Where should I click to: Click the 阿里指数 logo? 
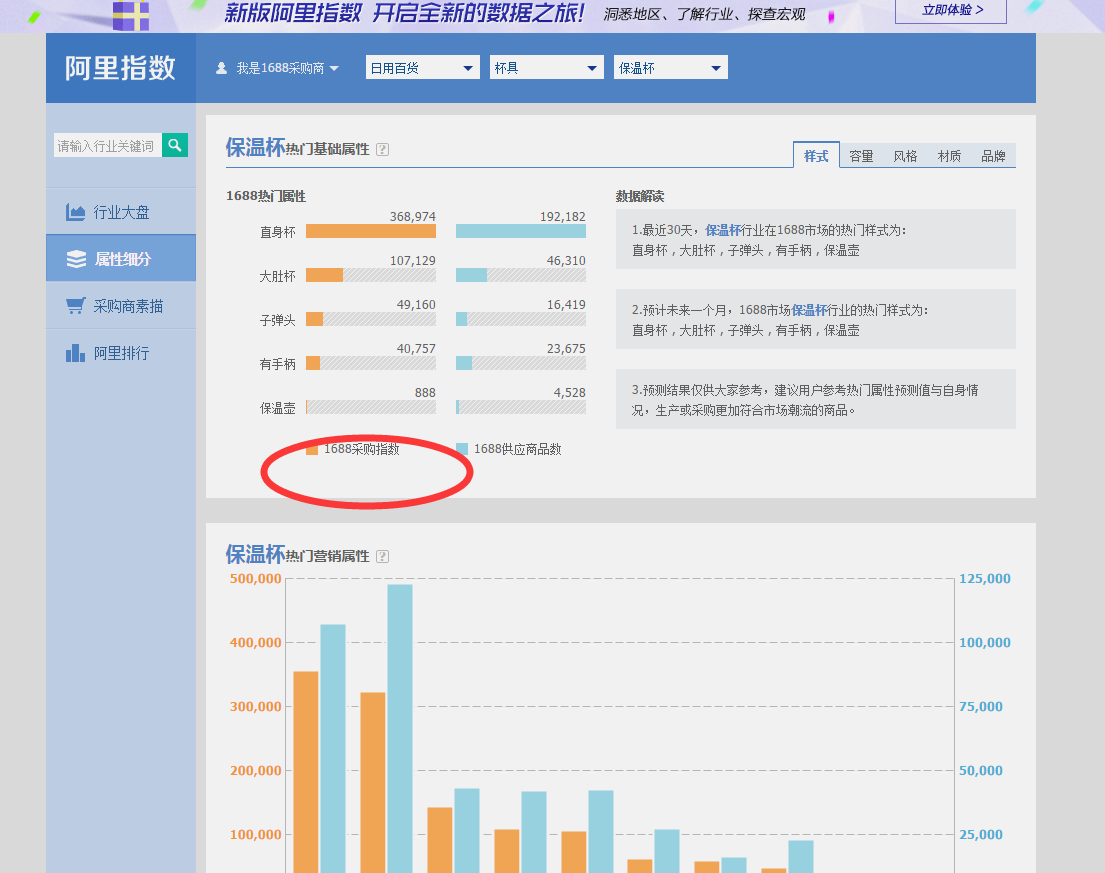click(121, 68)
